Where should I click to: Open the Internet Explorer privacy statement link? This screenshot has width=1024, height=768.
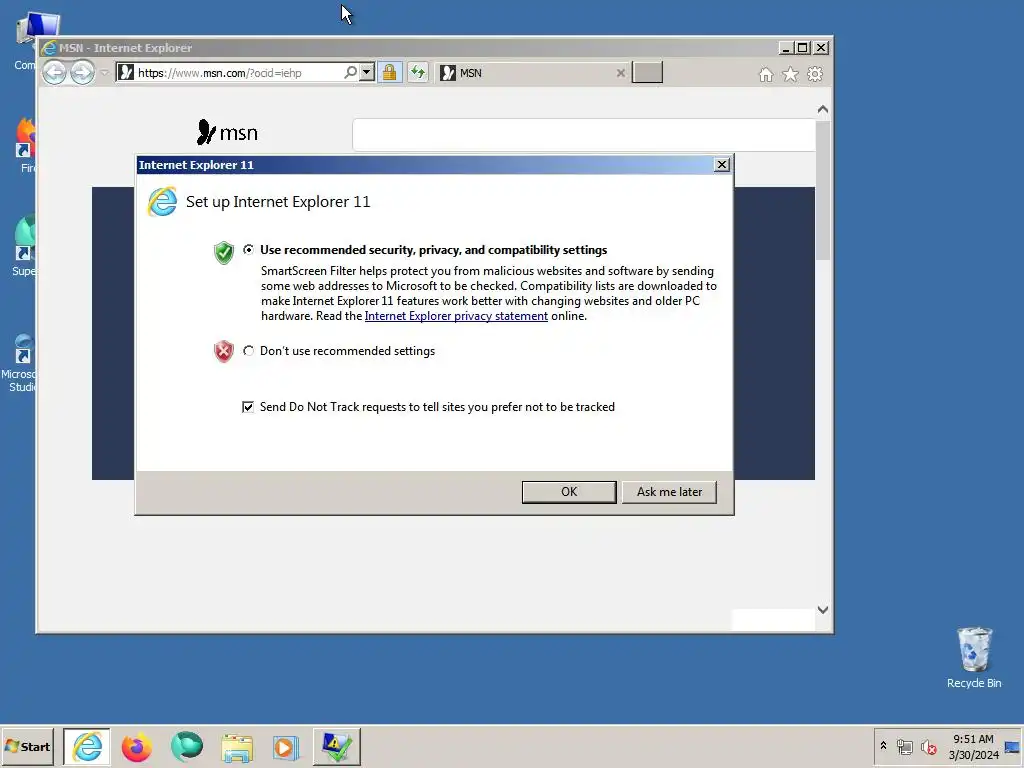(x=456, y=316)
